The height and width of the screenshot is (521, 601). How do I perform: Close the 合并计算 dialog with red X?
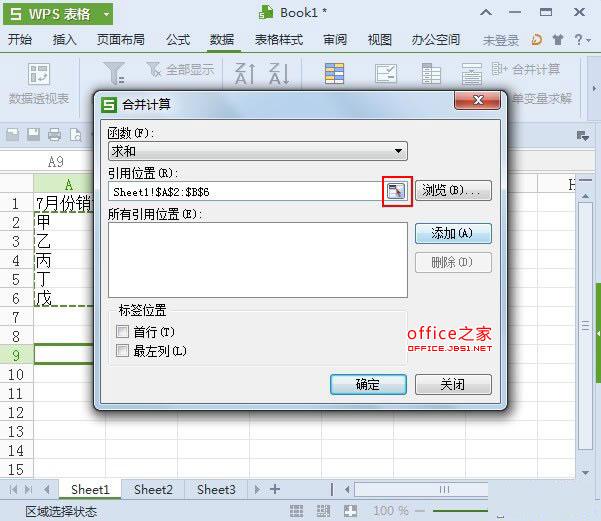478,100
